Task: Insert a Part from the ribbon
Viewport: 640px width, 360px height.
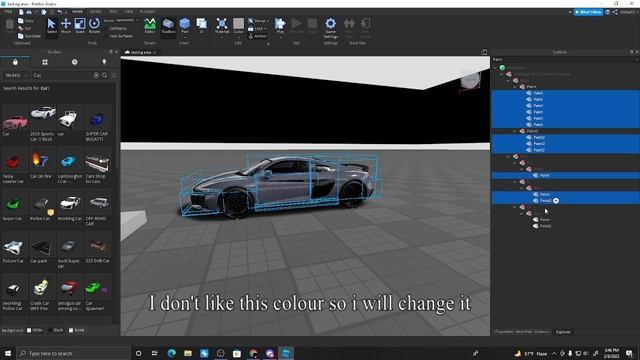Action: coord(184,24)
